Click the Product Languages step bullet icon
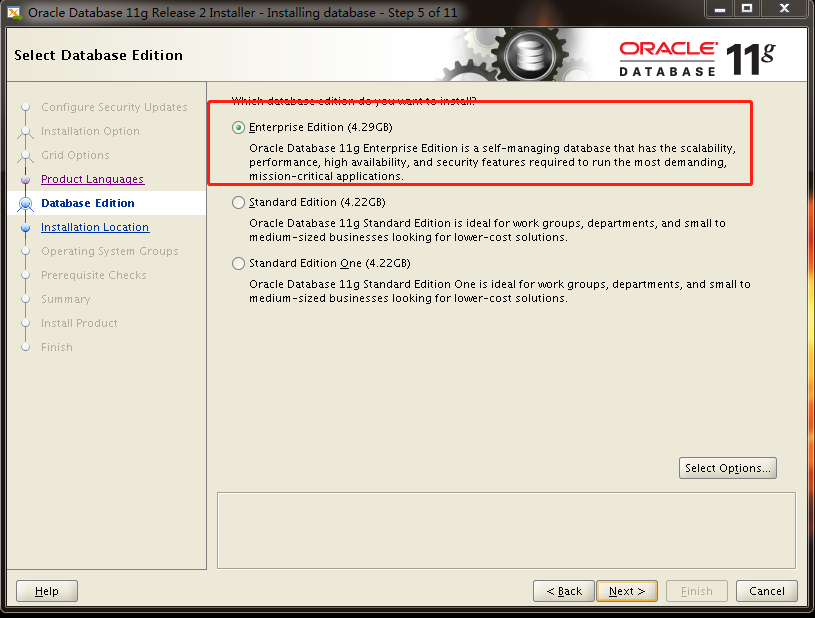The height and width of the screenshot is (618, 815). pos(25,180)
